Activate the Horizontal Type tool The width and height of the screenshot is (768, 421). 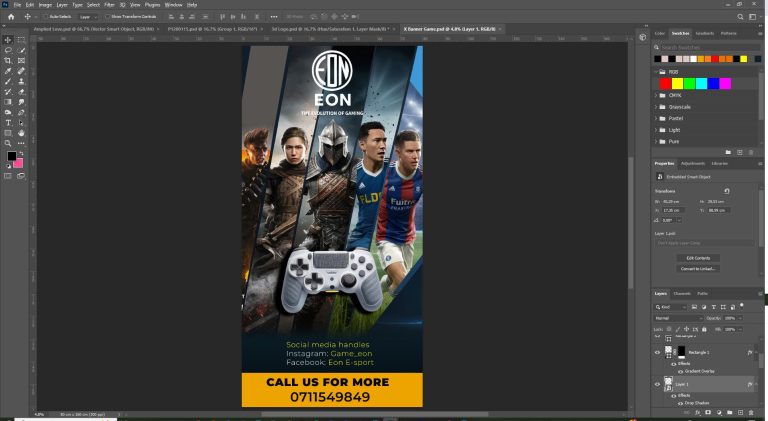(x=8, y=122)
